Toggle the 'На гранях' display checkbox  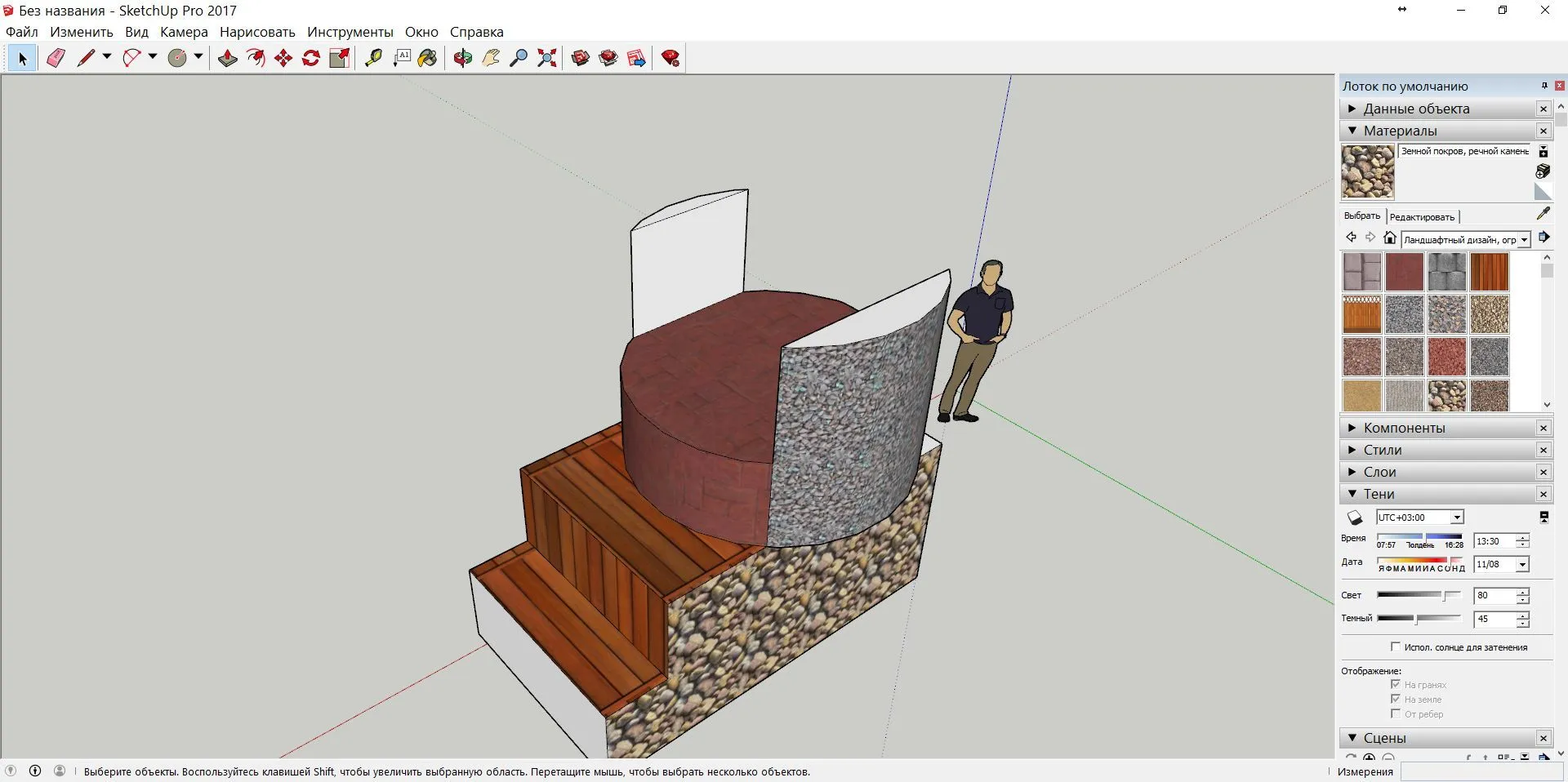pos(1395,684)
